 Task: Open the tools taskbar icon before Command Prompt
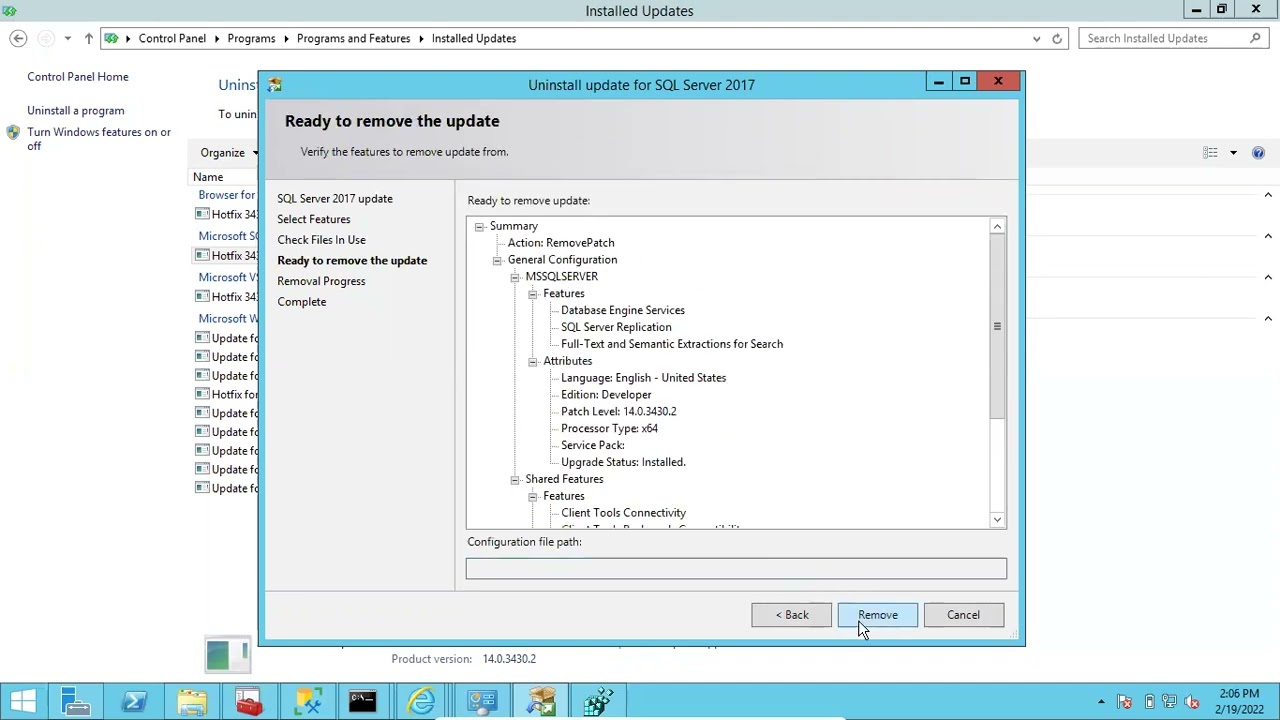tap(307, 702)
